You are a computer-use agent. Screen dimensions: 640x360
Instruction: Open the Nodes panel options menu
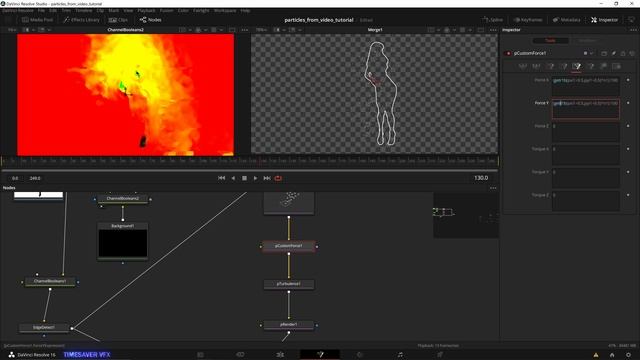(493, 188)
